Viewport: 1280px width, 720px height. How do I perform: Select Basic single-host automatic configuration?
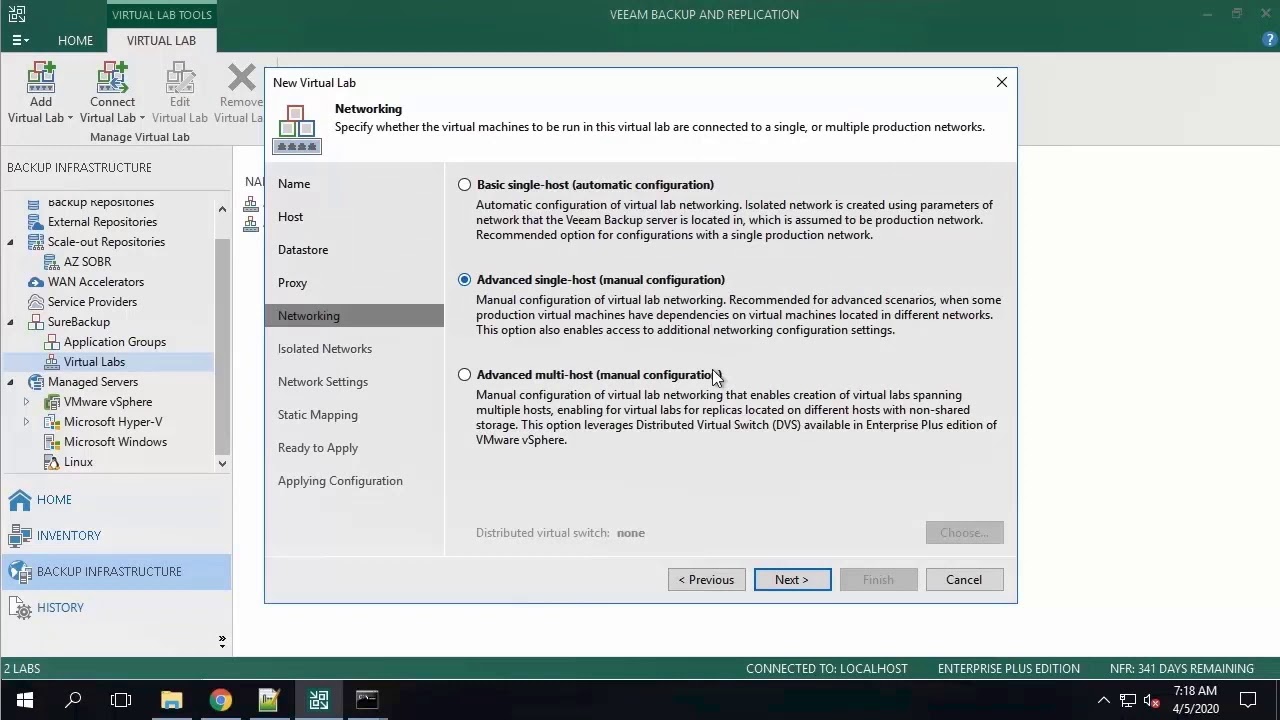point(464,185)
